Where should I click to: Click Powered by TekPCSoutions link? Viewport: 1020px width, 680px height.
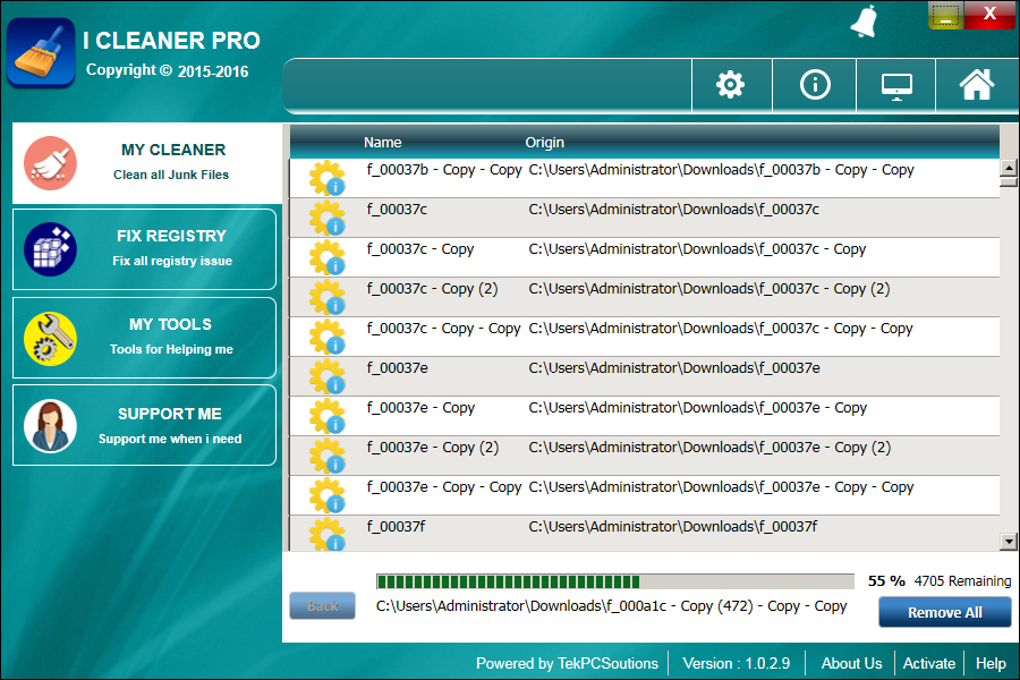click(567, 663)
